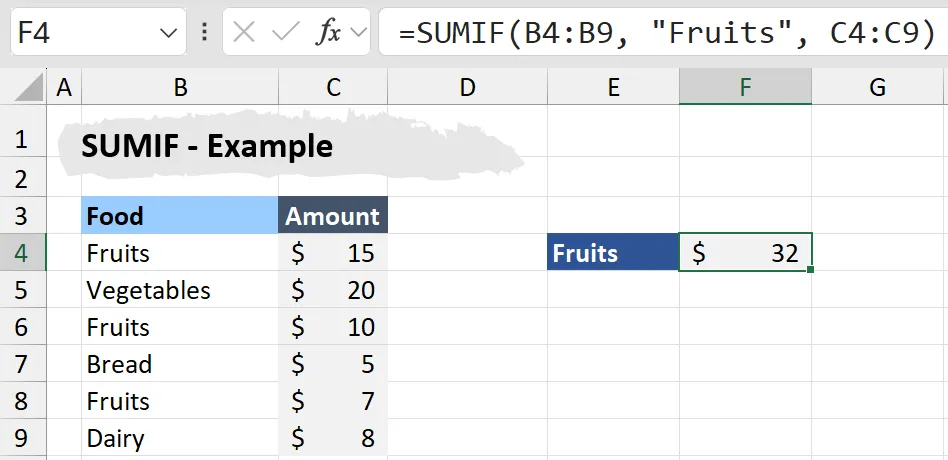Click the dark Amount header cell
Viewport: 948px width, 460px height.
pyautogui.click(x=333, y=216)
